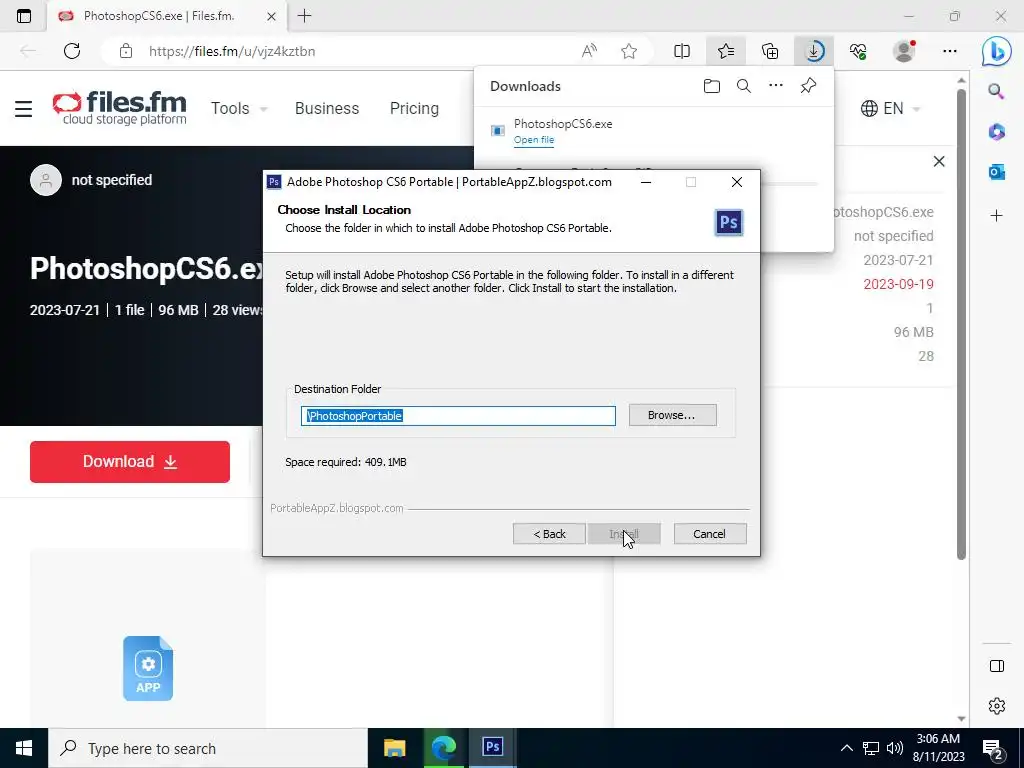
Task: Click Browse in the installer
Action: [672, 415]
